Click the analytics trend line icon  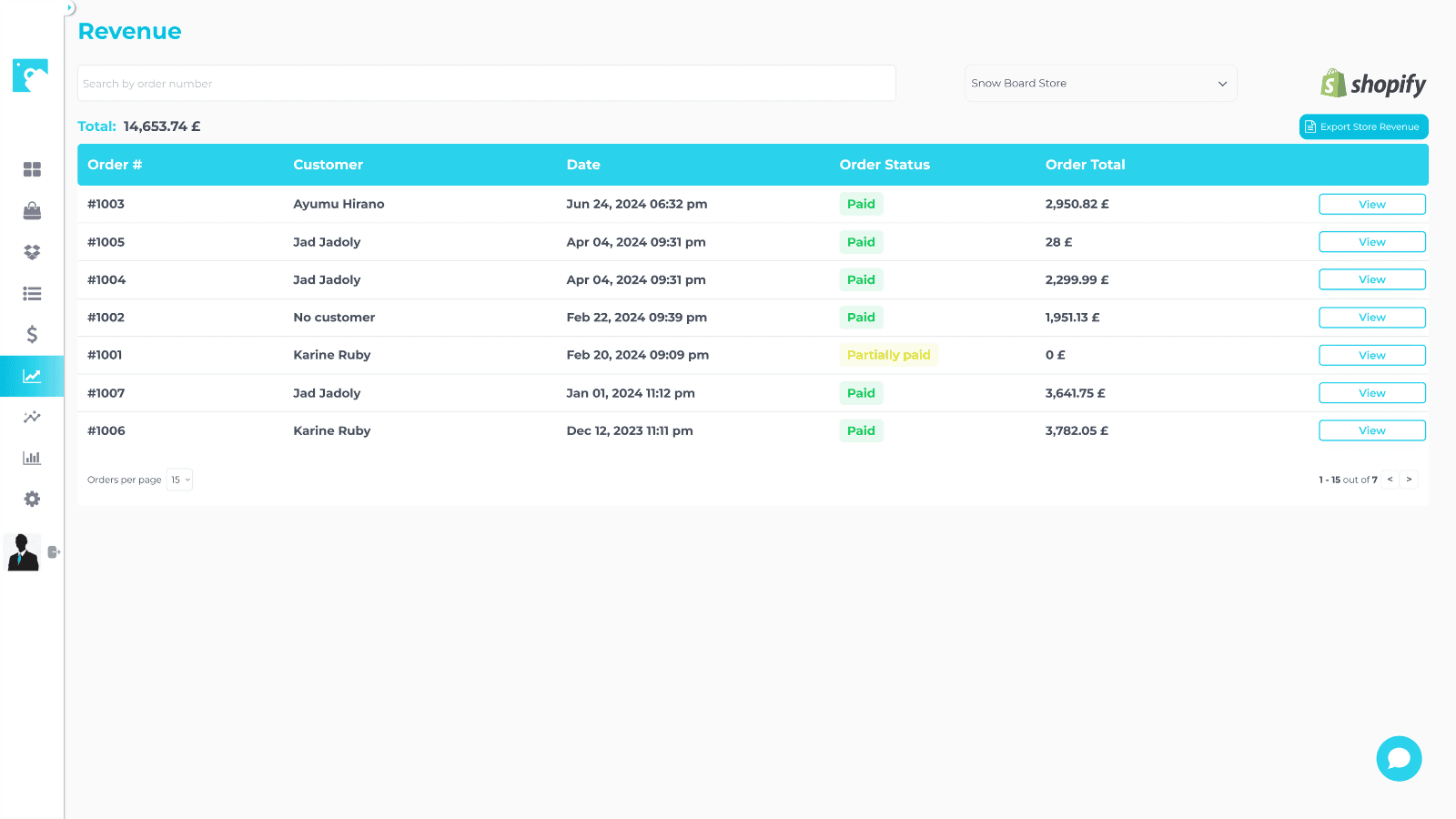point(32,417)
